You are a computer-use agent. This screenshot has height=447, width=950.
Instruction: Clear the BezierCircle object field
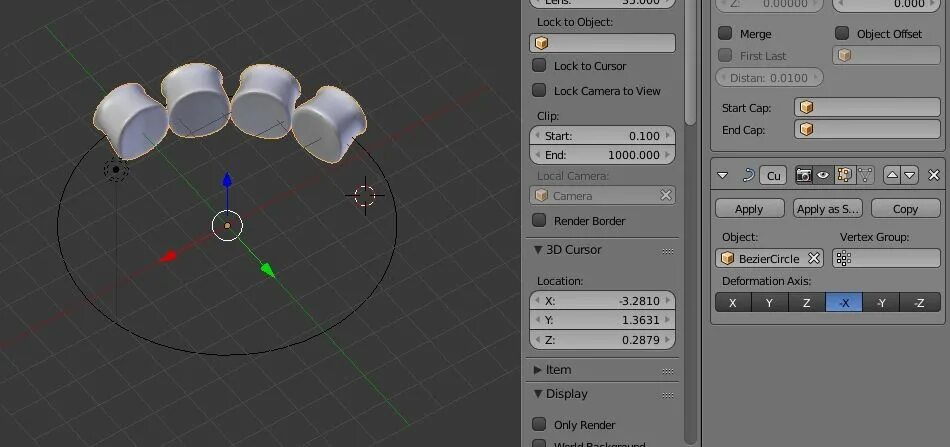click(814, 259)
